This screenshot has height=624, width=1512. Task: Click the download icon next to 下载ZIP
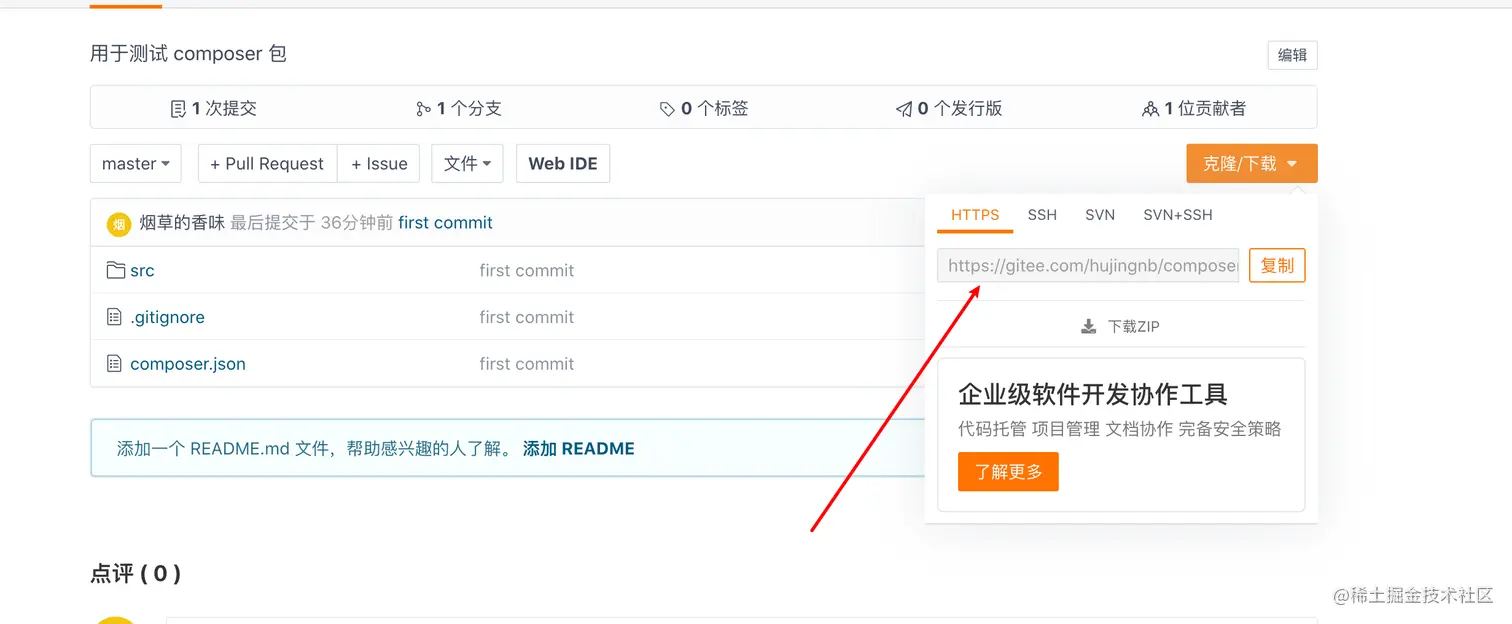coord(1088,324)
